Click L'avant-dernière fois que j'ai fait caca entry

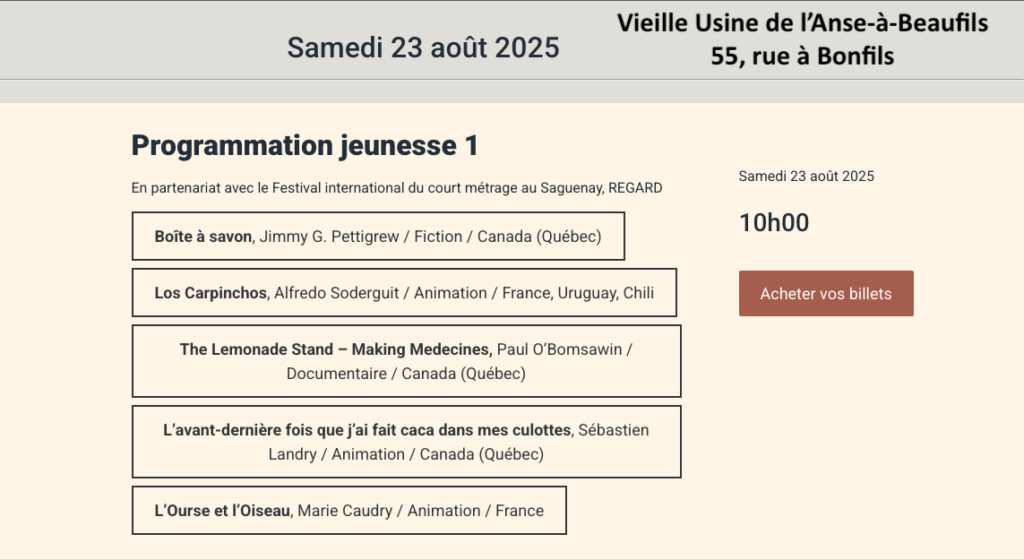(406, 442)
